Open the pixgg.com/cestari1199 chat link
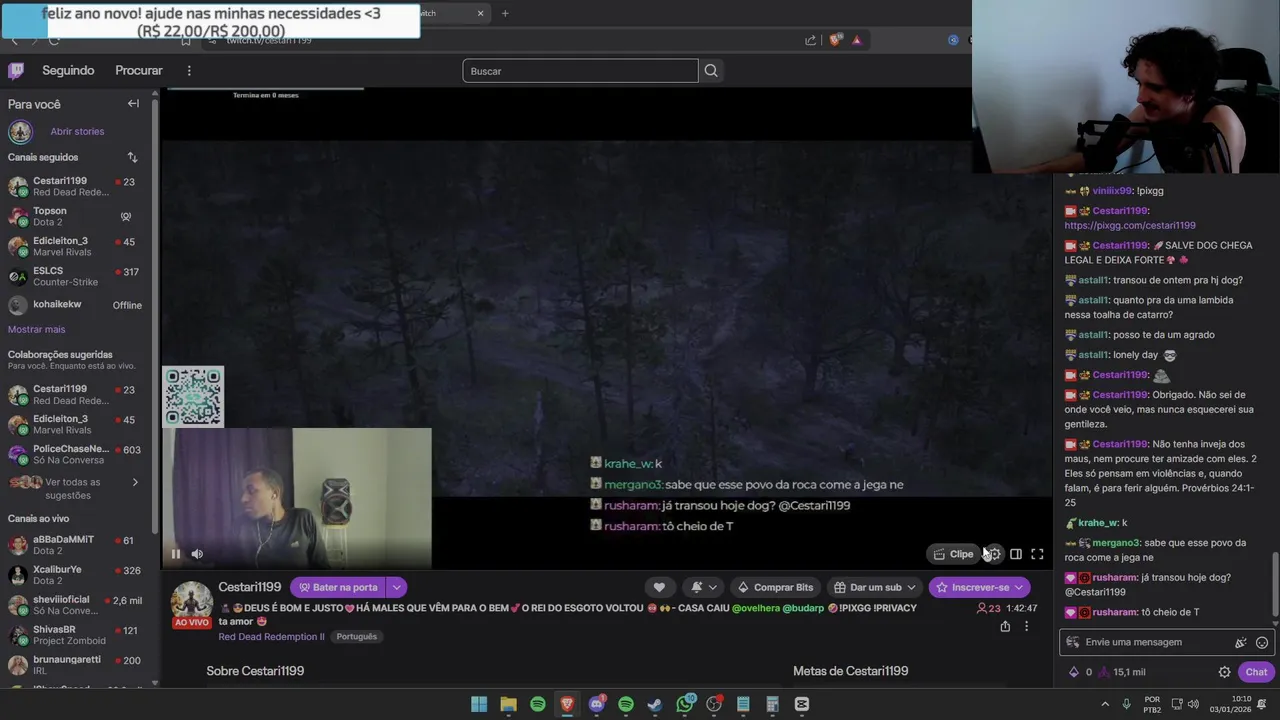 point(1130,225)
